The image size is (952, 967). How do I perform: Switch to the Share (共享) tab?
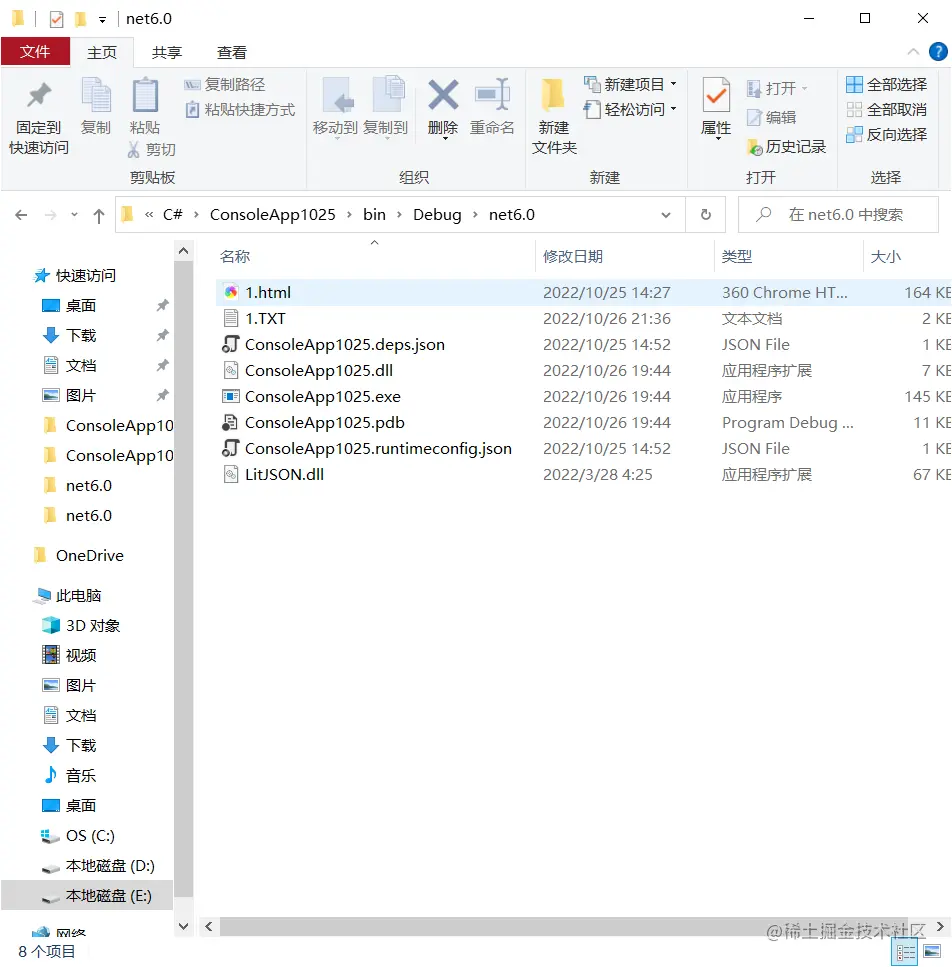(167, 52)
